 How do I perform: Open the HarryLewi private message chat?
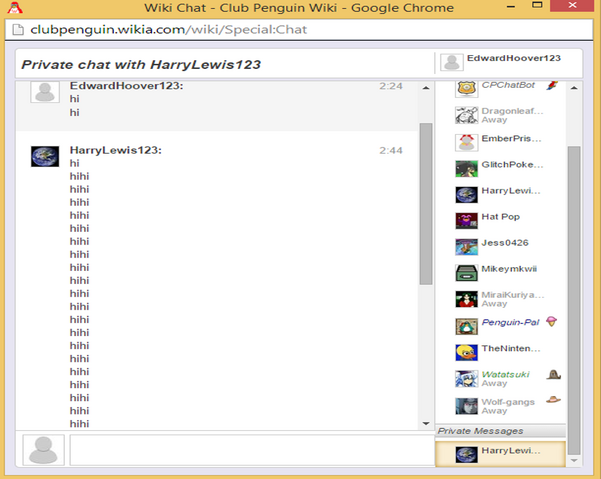coord(501,454)
